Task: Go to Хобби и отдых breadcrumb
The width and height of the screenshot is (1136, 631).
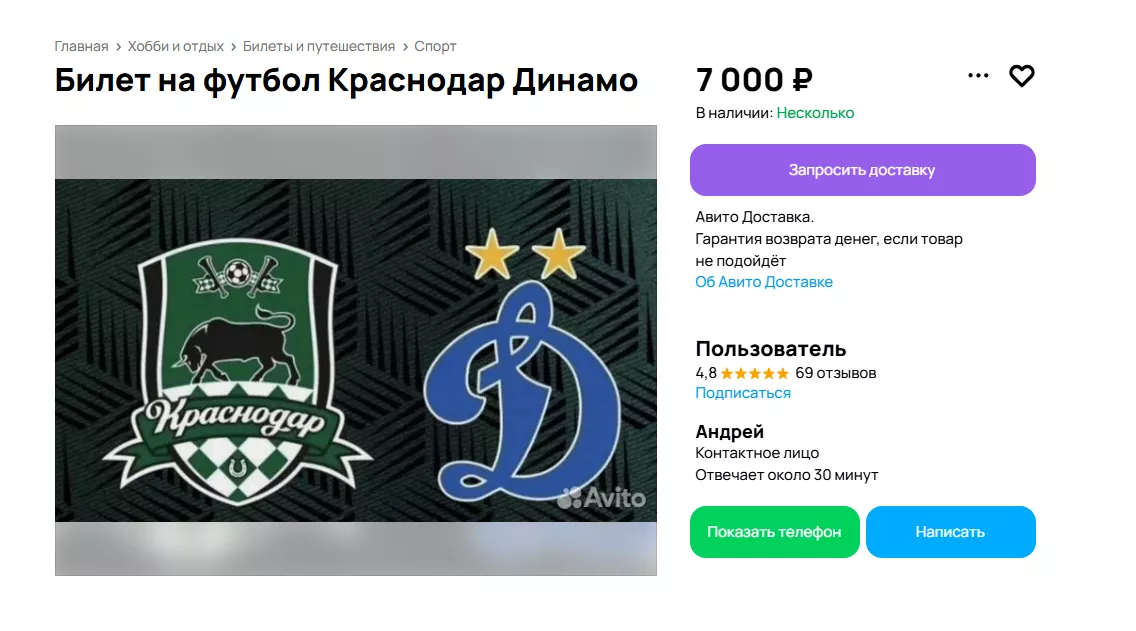Action: coord(175,46)
